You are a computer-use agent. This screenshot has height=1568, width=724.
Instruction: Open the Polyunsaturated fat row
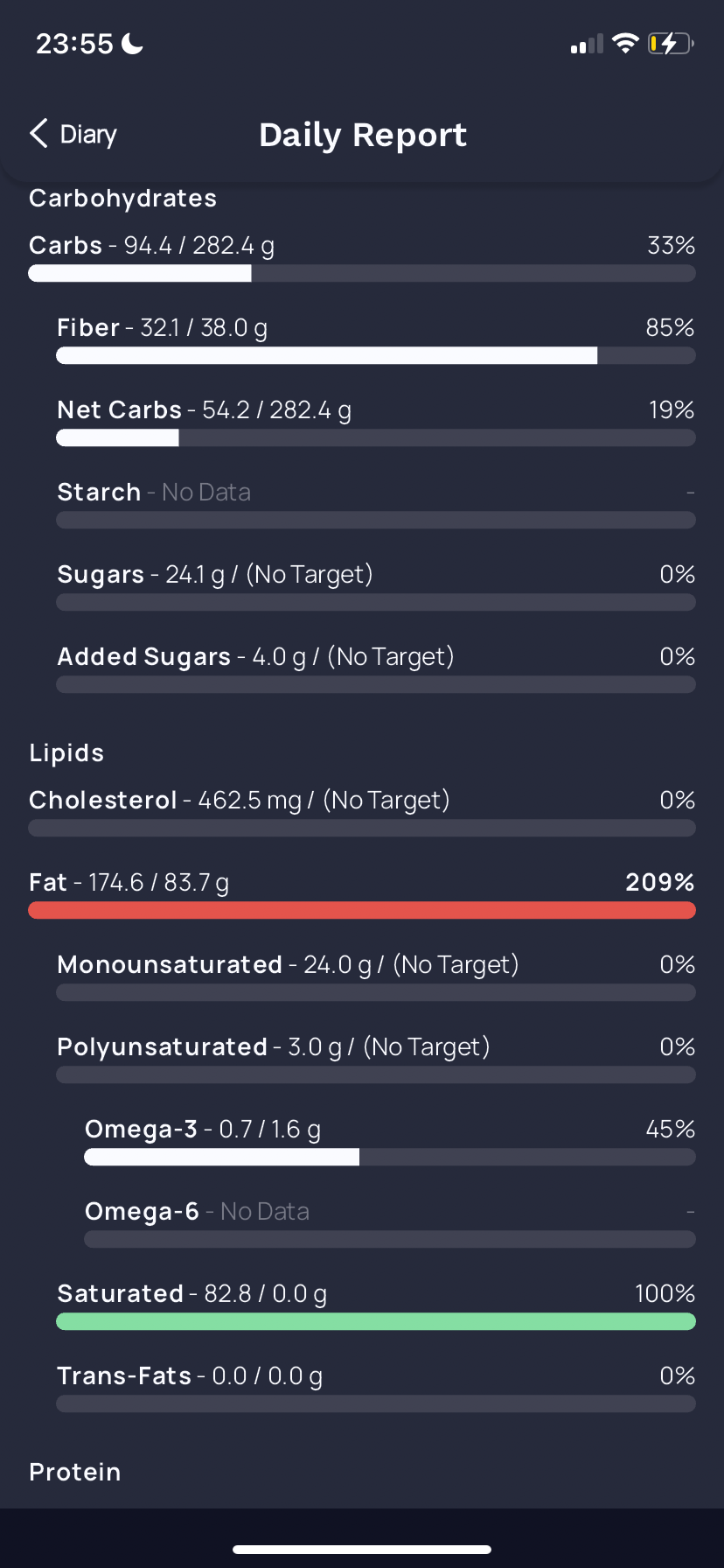point(376,1059)
